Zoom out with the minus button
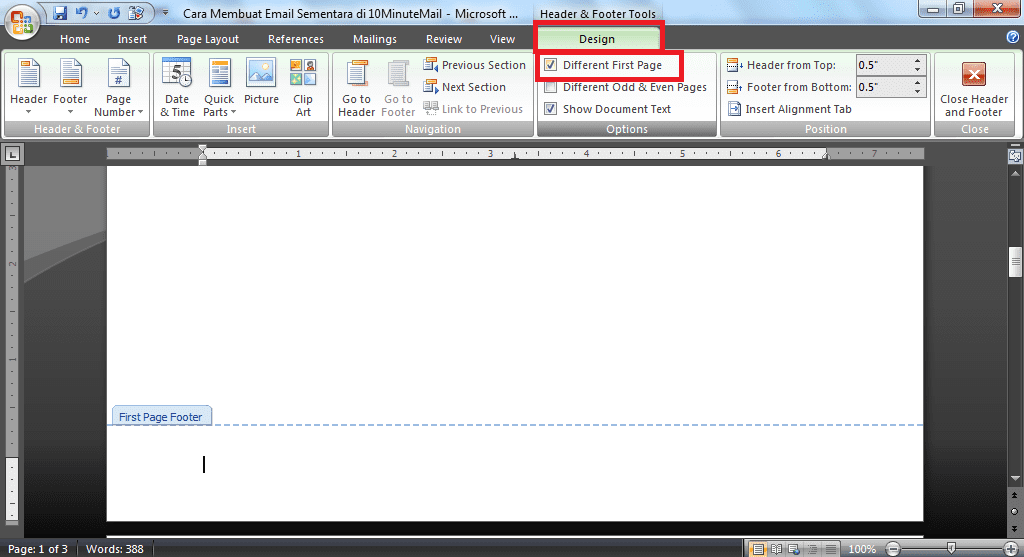Screen dimensions: 1024x557 tap(893, 549)
